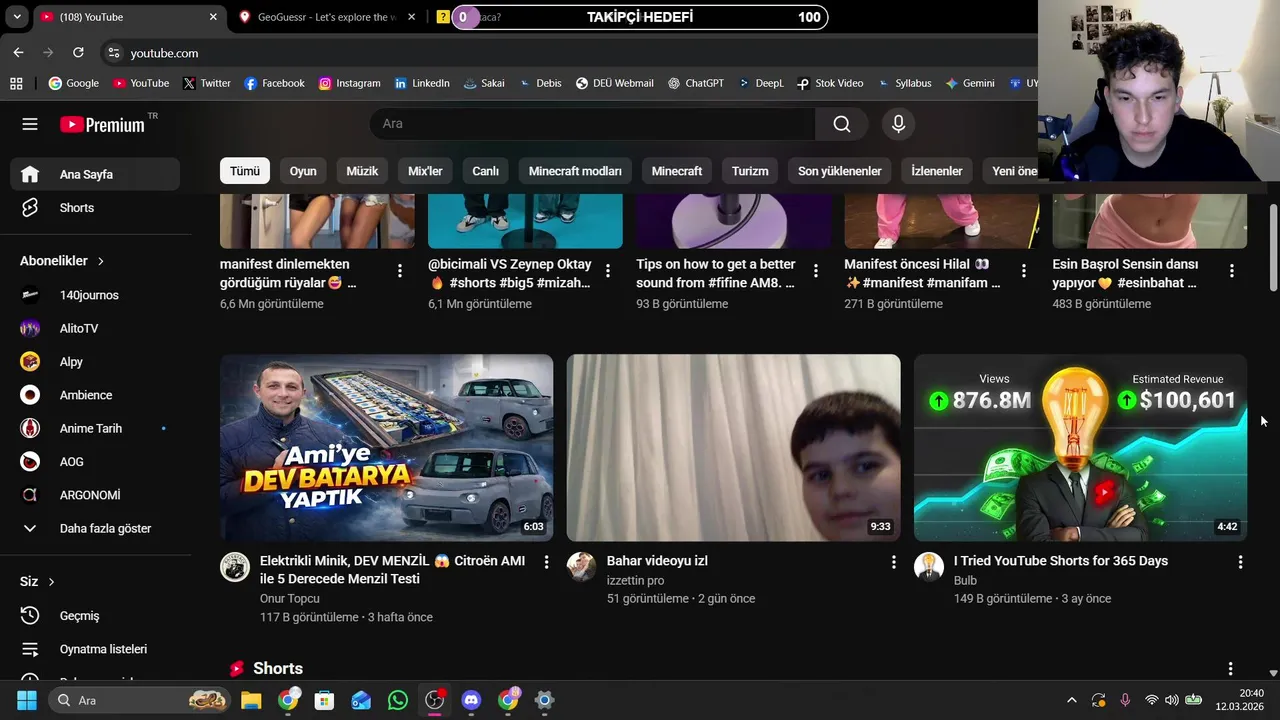This screenshot has width=1280, height=720.
Task: Play I Tried YouTube Shorts thumbnail
Action: [1080, 448]
